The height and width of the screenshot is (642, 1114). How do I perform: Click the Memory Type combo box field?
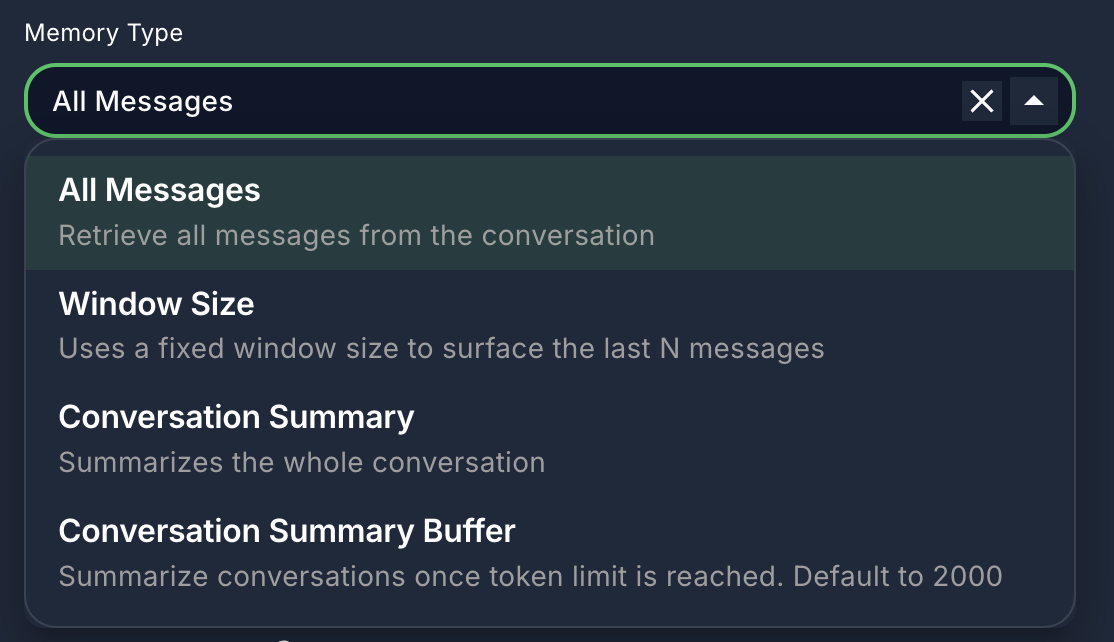[x=500, y=101]
